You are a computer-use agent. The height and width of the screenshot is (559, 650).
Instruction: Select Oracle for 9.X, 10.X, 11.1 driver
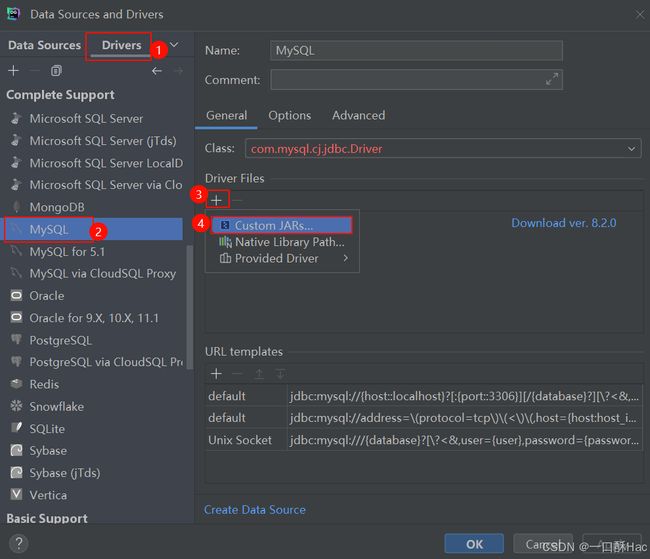(x=94, y=318)
